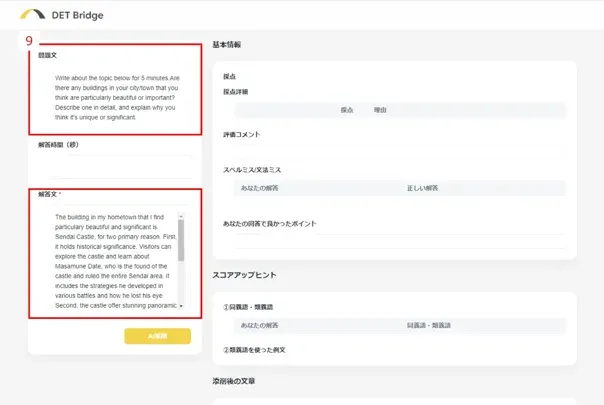Click the 採点詳細 label
Viewport: 604px width, 405px height.
pos(236,92)
